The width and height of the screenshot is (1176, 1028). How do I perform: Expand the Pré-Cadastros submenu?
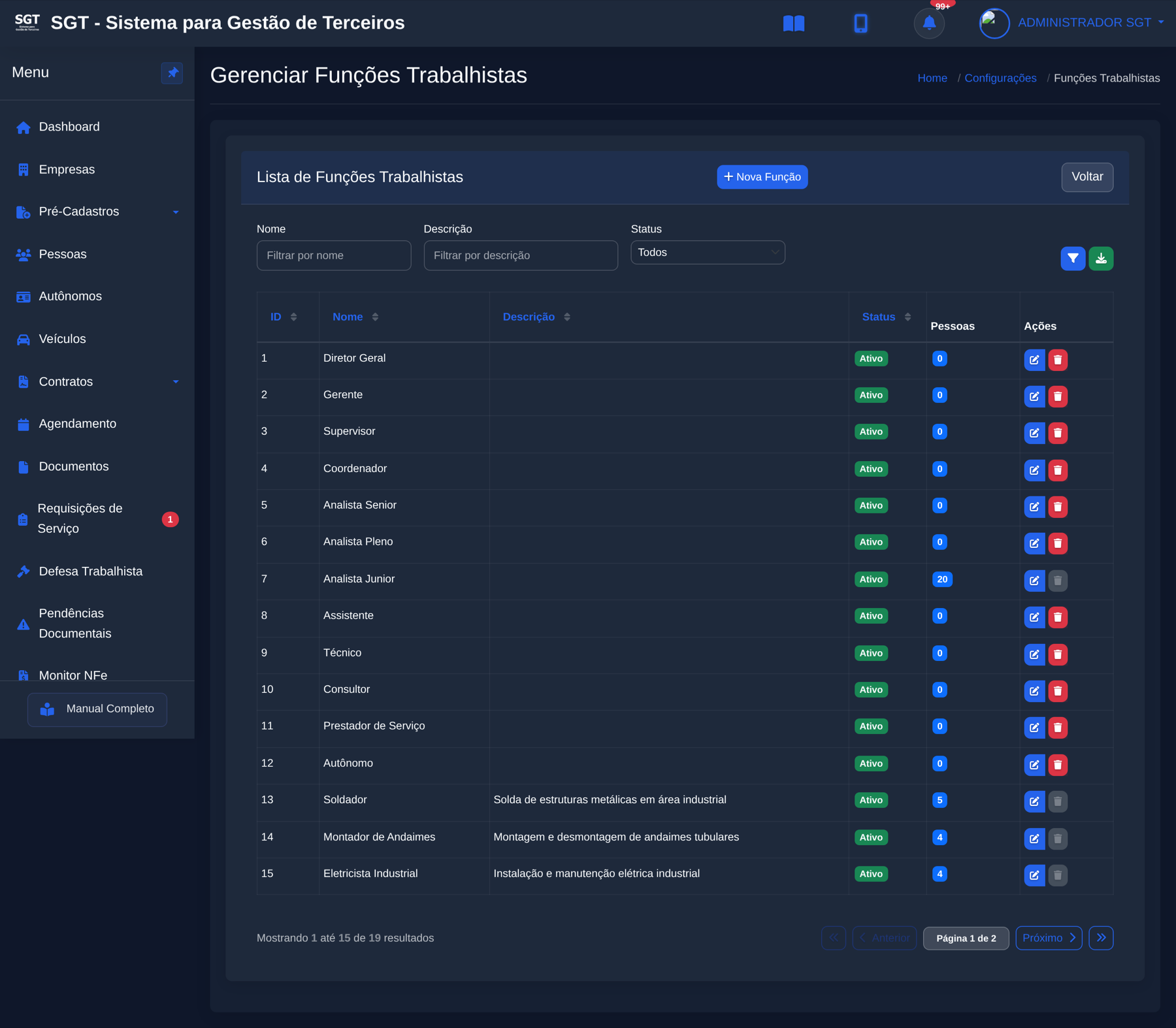point(97,212)
